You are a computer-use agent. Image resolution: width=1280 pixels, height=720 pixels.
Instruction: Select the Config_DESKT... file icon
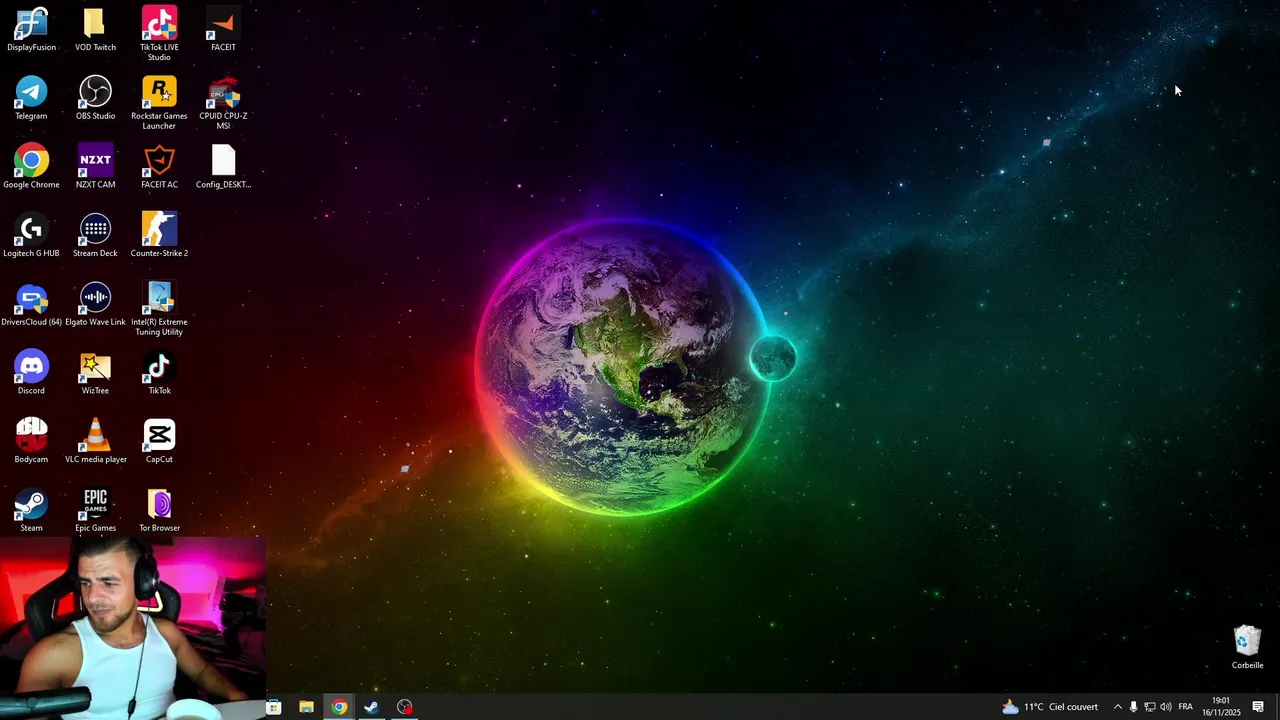coord(223,167)
